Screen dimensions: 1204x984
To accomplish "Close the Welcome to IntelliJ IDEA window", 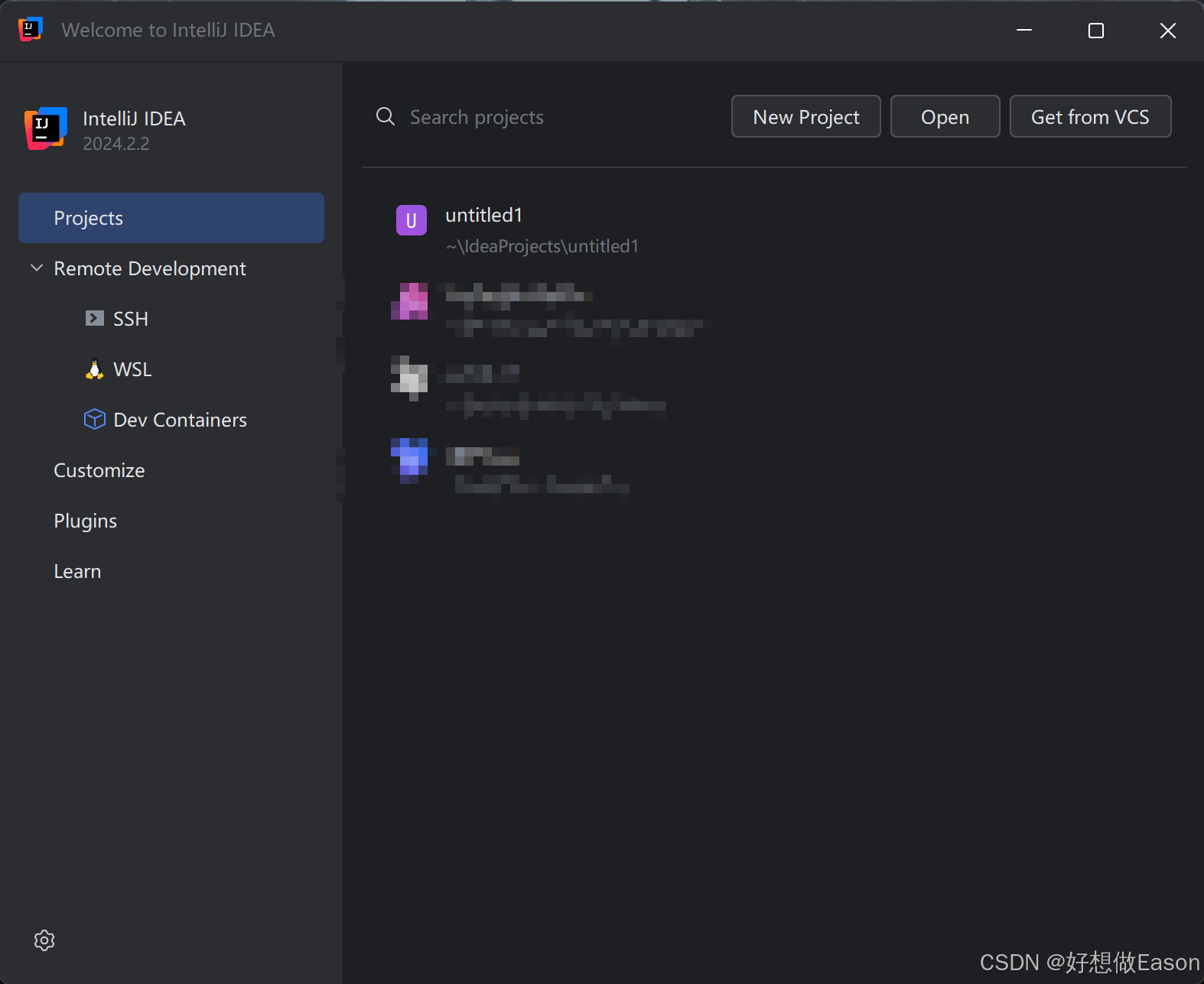I will point(1167,30).
